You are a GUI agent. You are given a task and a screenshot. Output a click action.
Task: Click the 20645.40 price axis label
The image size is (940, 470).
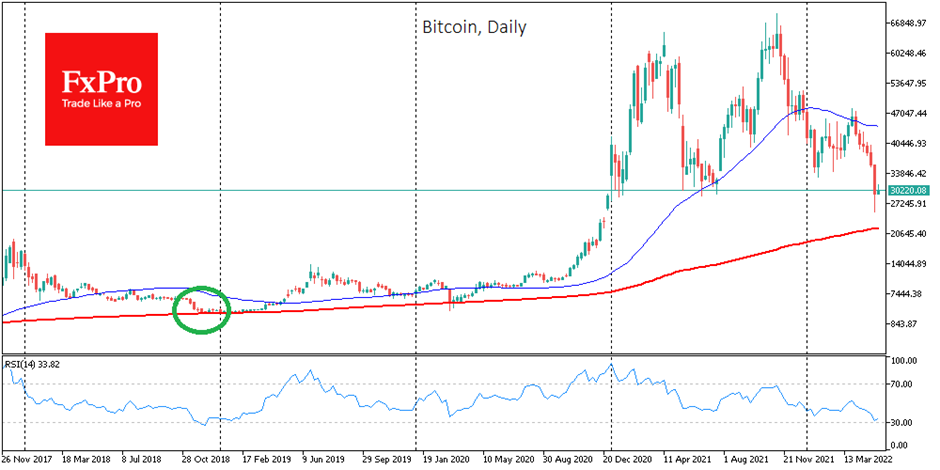point(909,234)
